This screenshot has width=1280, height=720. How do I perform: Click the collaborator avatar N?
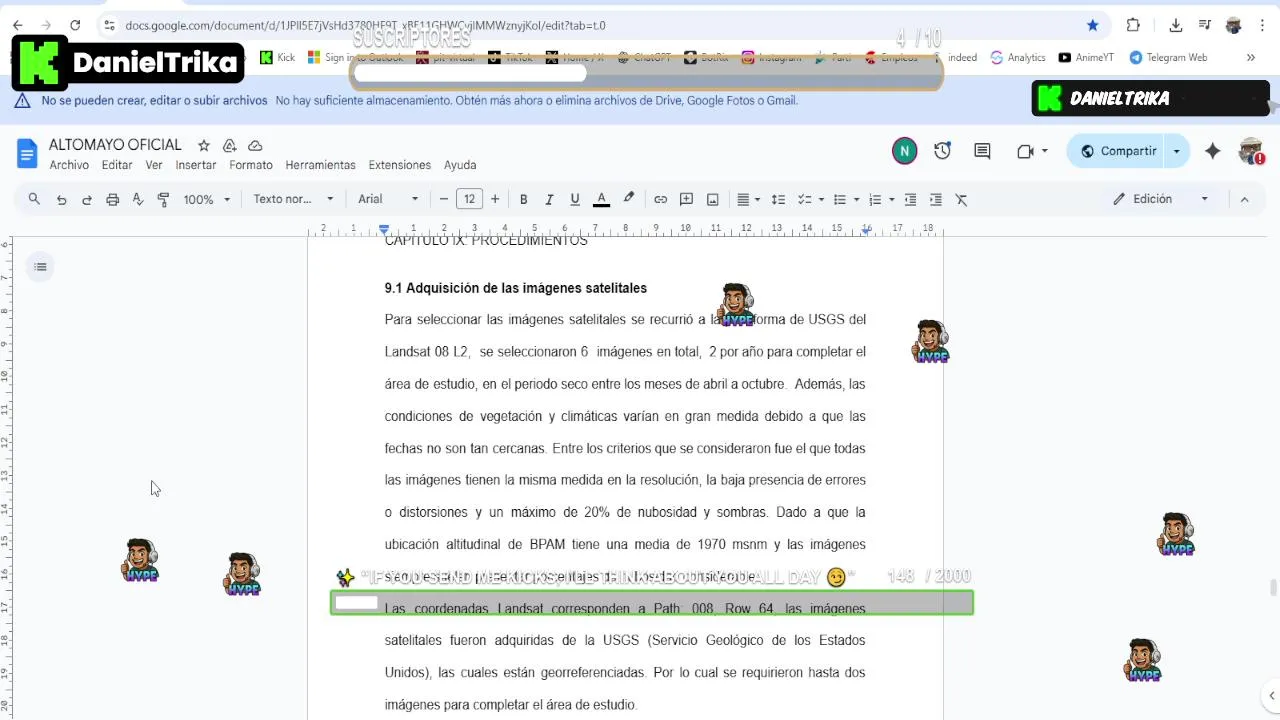coord(904,151)
